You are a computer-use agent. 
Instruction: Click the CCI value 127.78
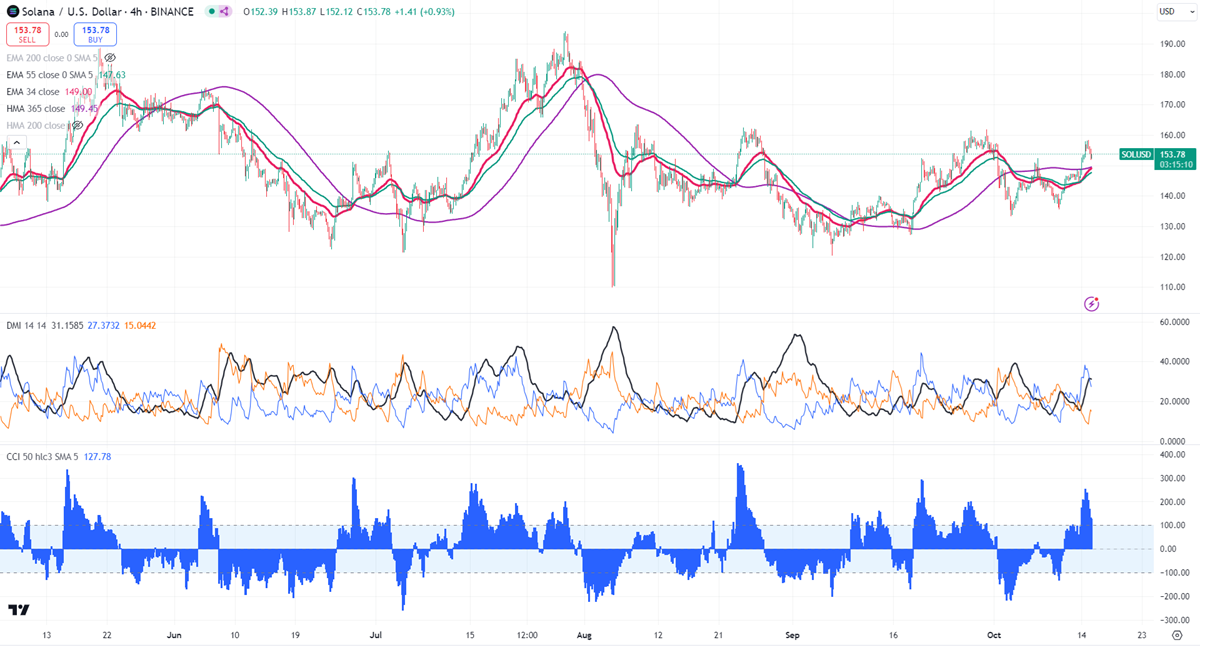[x=98, y=456]
